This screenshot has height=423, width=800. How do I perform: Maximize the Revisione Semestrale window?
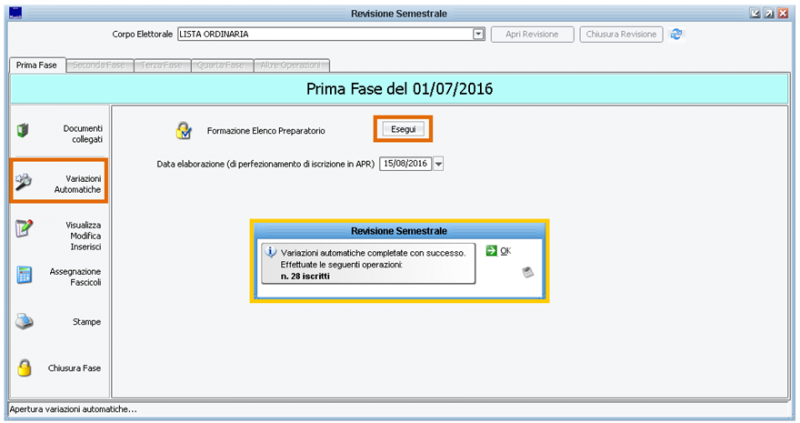tap(769, 13)
